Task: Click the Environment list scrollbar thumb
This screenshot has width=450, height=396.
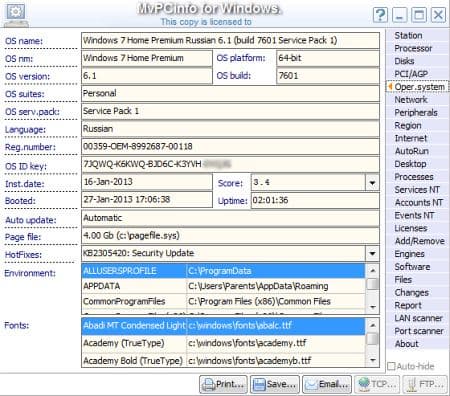Action: (373, 284)
